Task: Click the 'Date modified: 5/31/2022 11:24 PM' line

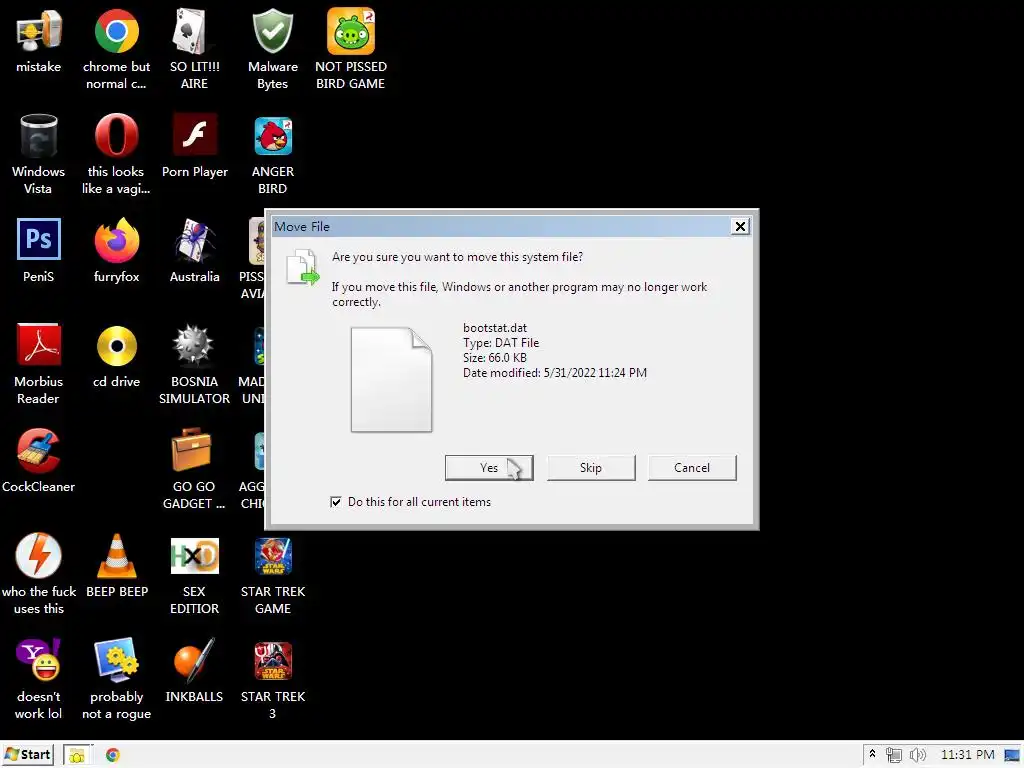Action: click(x=554, y=373)
